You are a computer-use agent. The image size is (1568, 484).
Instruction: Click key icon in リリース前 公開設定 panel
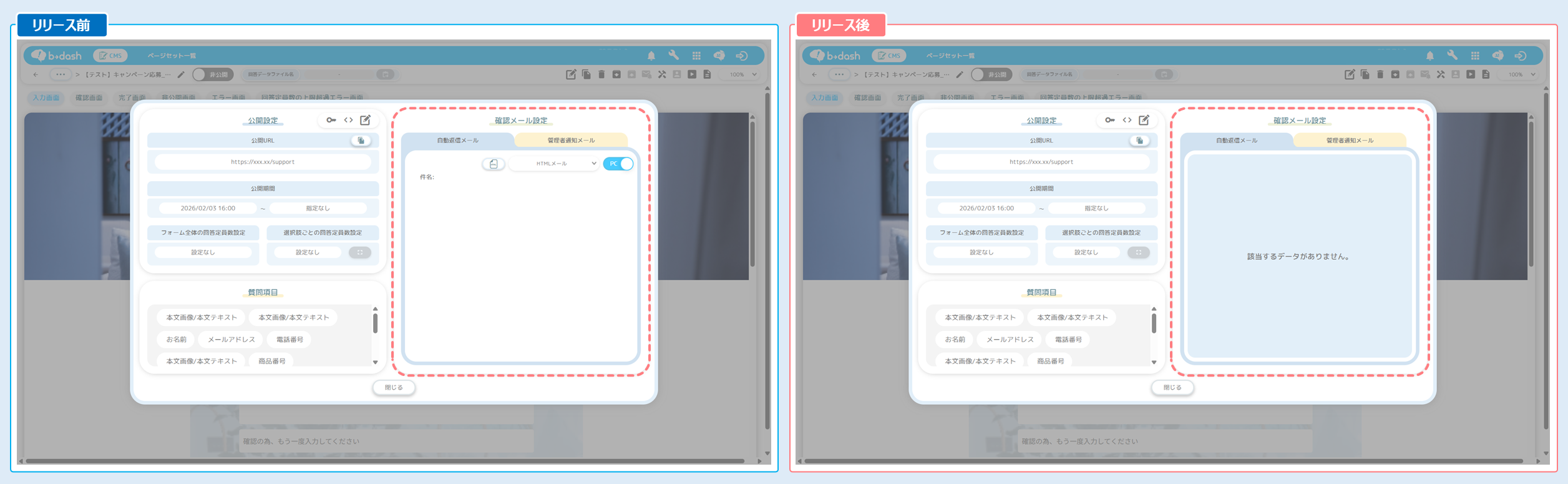click(x=331, y=120)
